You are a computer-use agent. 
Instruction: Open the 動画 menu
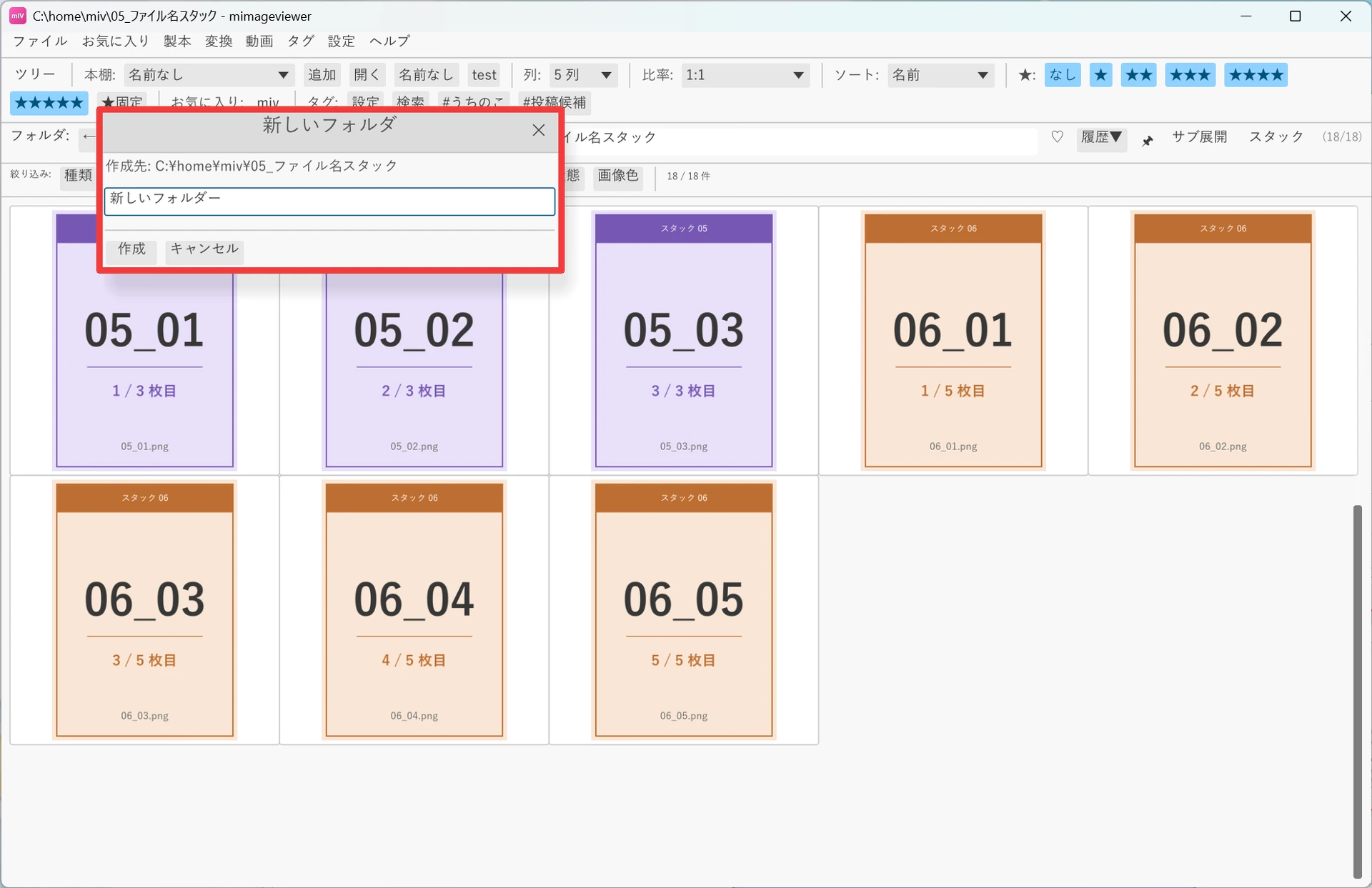point(259,41)
